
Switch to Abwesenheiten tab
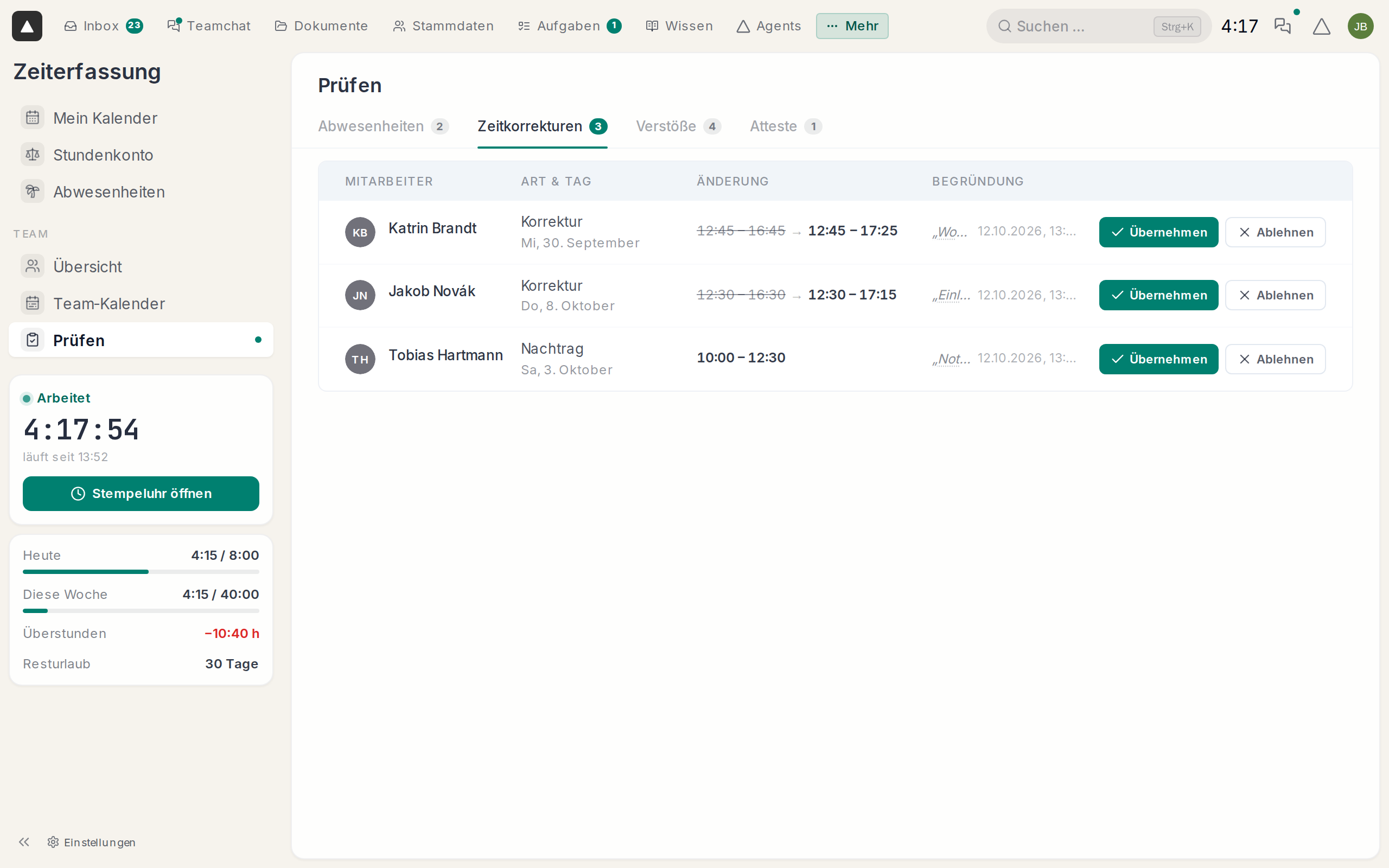point(384,126)
